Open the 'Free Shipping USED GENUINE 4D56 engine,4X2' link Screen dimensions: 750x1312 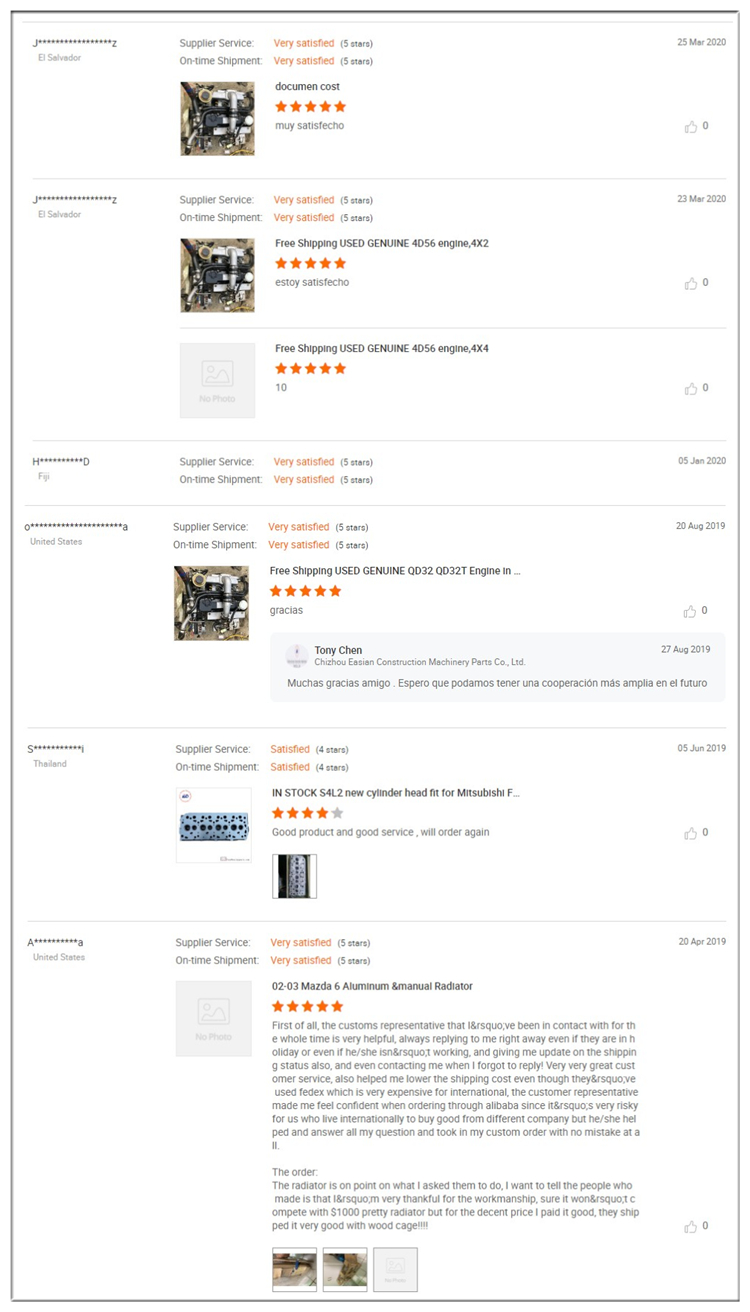point(381,243)
